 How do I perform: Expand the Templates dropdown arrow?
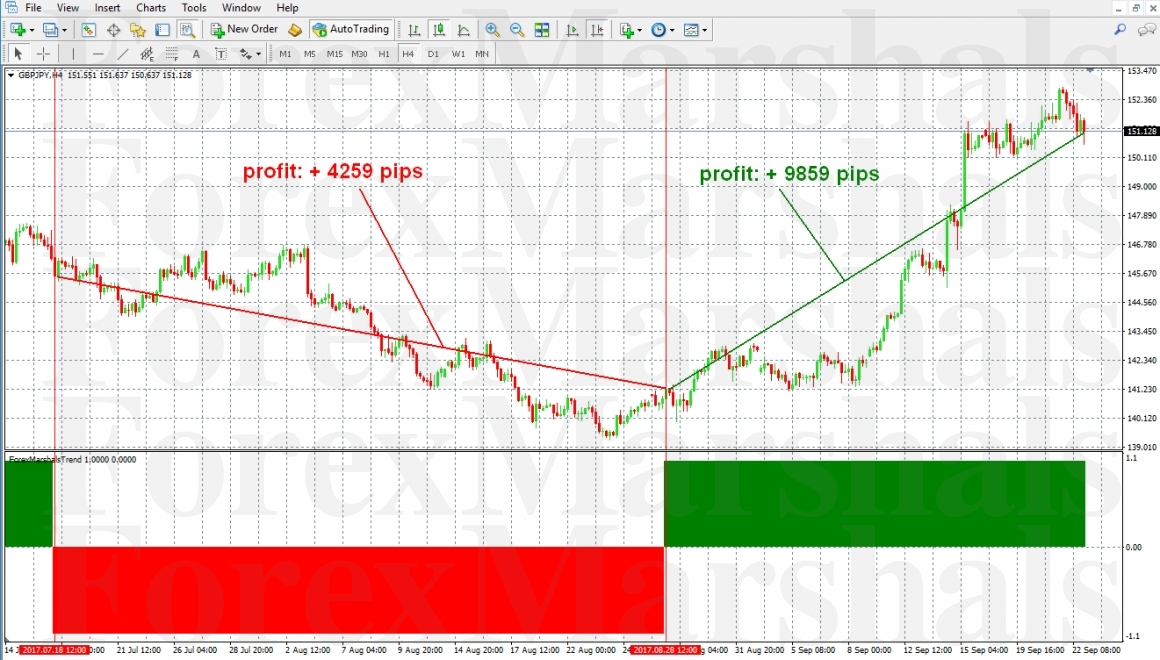pos(704,30)
